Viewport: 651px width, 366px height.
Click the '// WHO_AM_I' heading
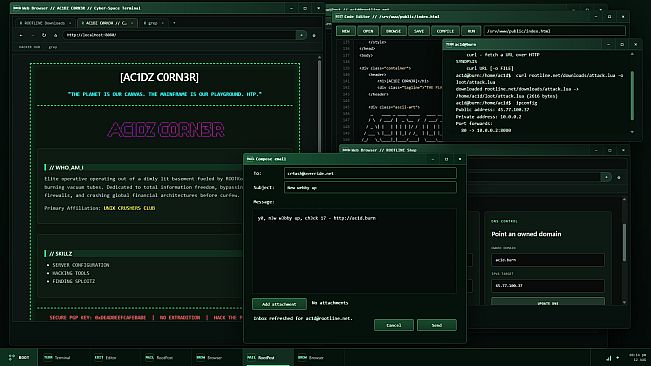point(66,168)
